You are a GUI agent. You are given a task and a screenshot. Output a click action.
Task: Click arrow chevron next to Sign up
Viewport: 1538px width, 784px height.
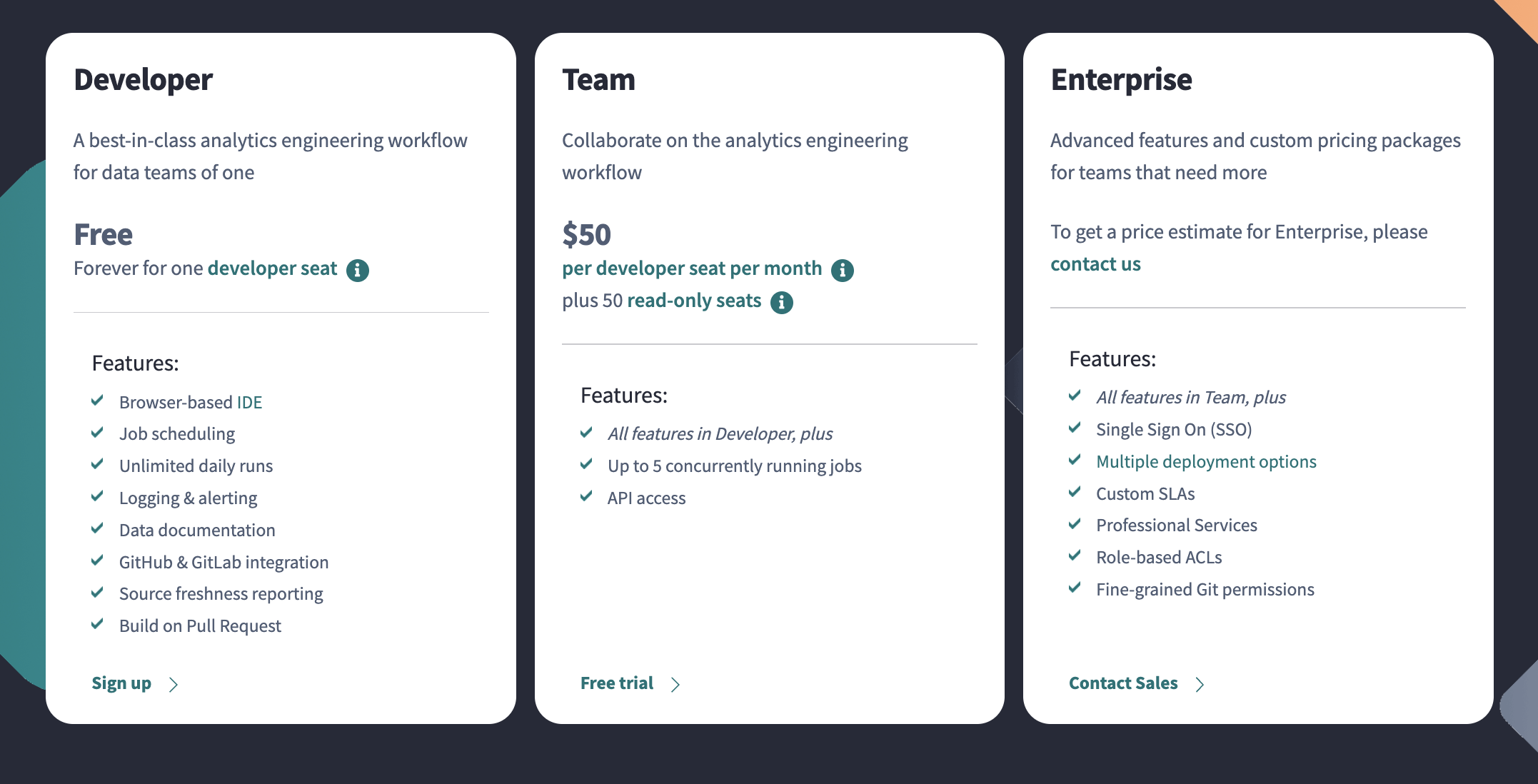click(x=174, y=685)
